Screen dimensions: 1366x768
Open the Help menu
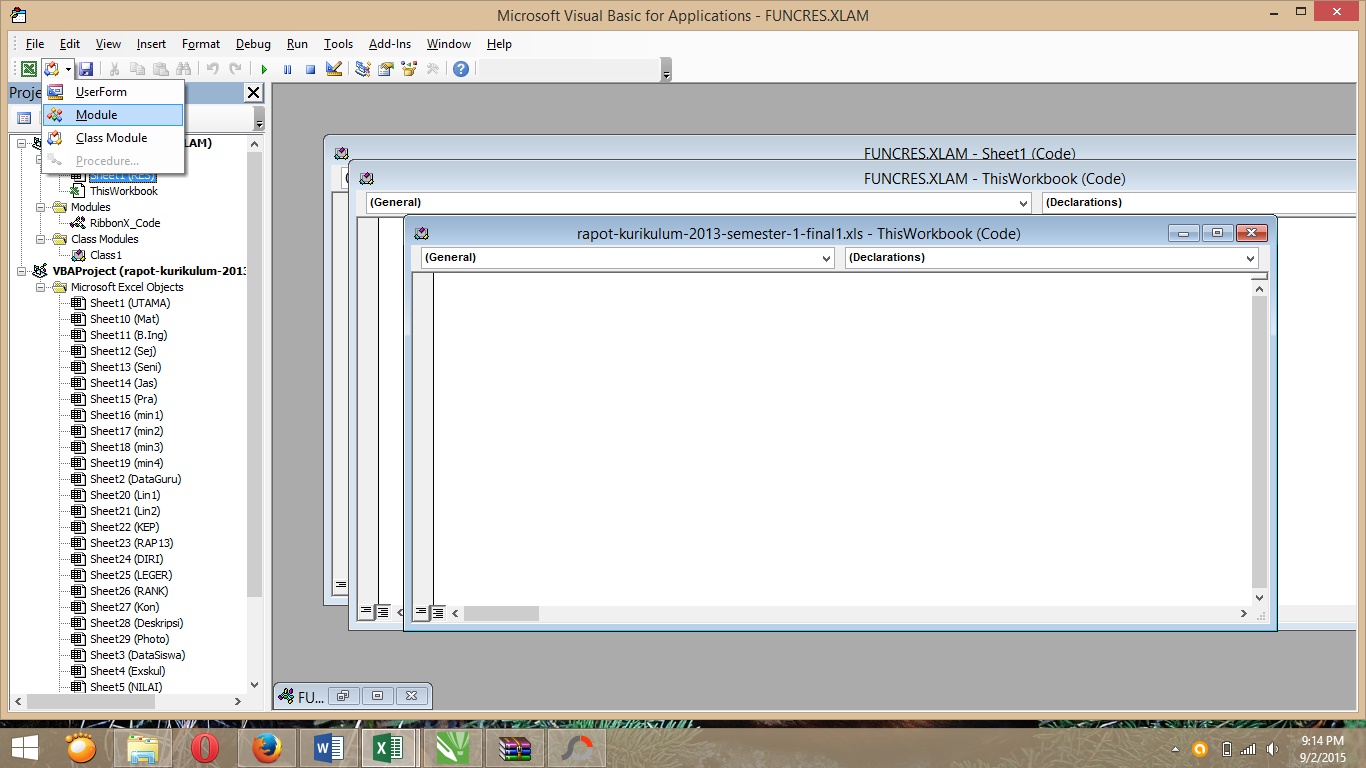point(499,44)
